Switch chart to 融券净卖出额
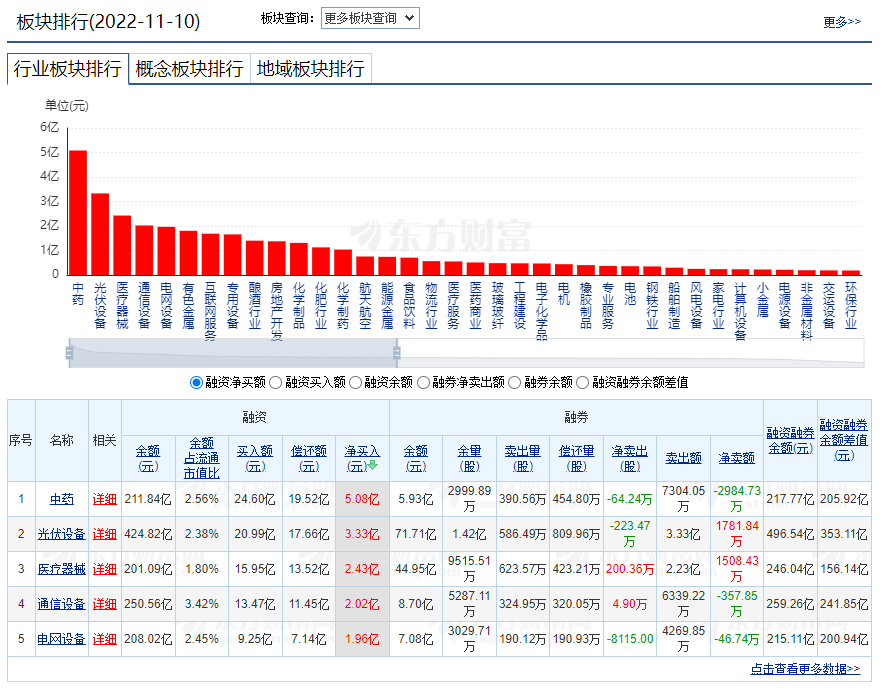The height and width of the screenshot is (694, 890). pyautogui.click(x=423, y=382)
